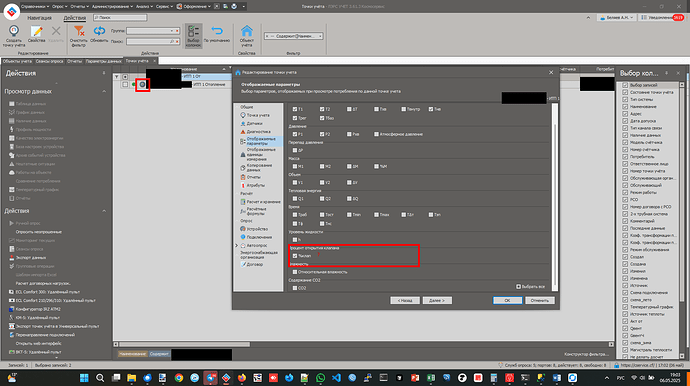Open the Содержит@Наимен filter dropdown
The width and height of the screenshot is (690, 386).
[320, 36]
